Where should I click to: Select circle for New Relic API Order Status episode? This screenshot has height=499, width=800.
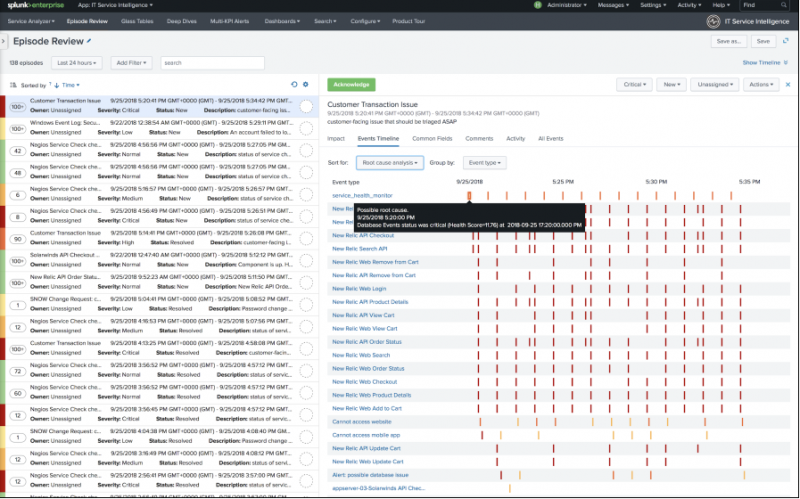(x=306, y=282)
